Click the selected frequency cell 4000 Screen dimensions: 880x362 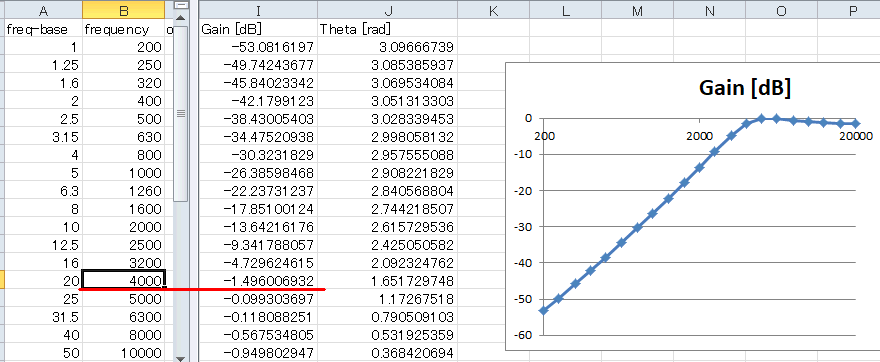point(123,279)
